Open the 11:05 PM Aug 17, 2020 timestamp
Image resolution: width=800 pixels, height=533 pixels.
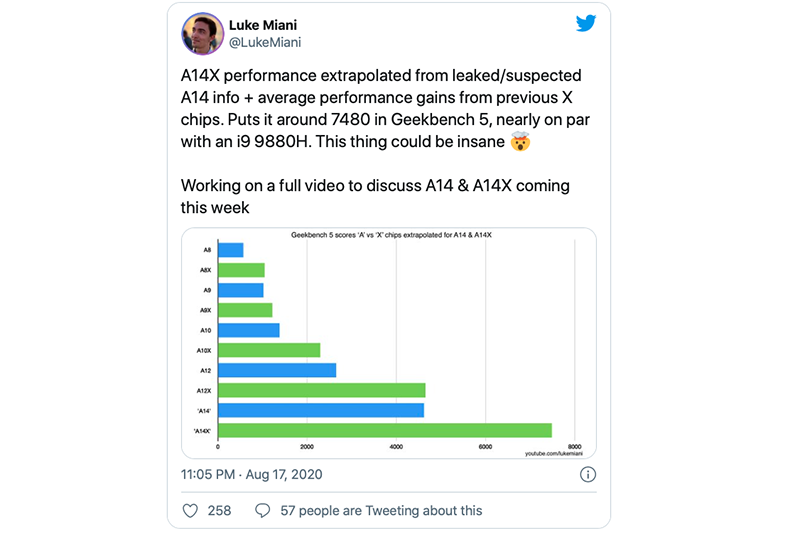coord(252,474)
